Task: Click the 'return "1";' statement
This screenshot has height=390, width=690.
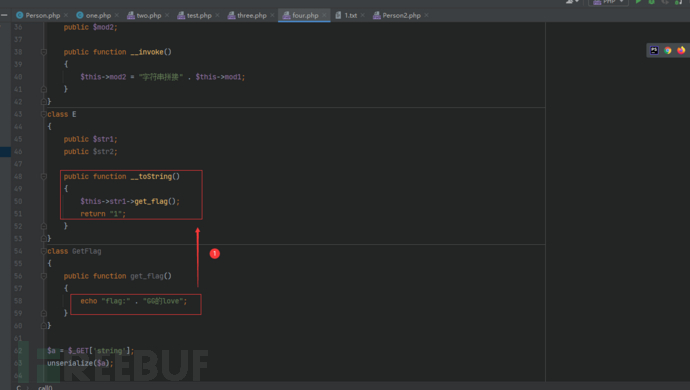Action: (x=103, y=214)
